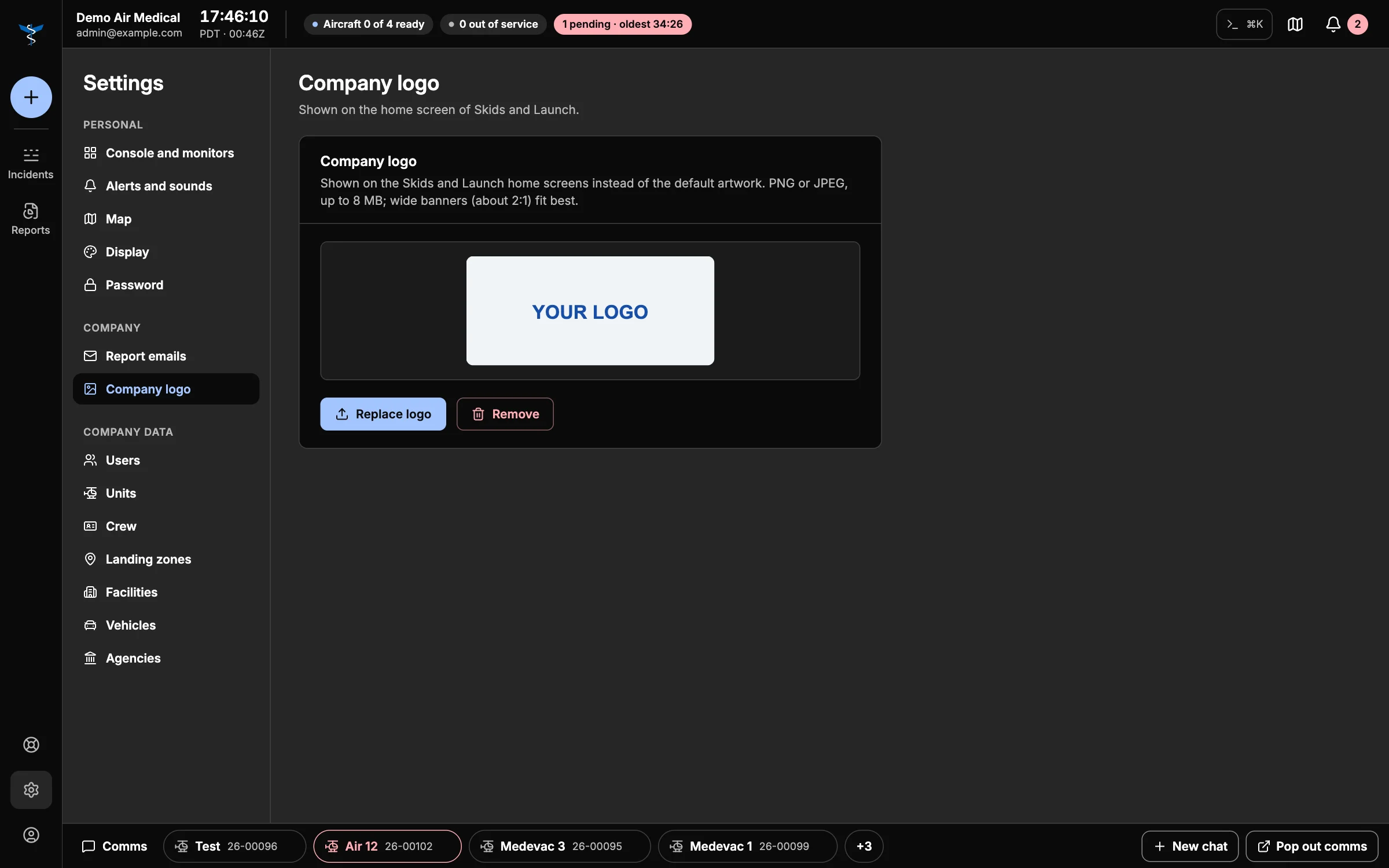Screen dimensions: 1389x868
Task: Open the command palette ⌘K button
Action: tap(1244, 24)
